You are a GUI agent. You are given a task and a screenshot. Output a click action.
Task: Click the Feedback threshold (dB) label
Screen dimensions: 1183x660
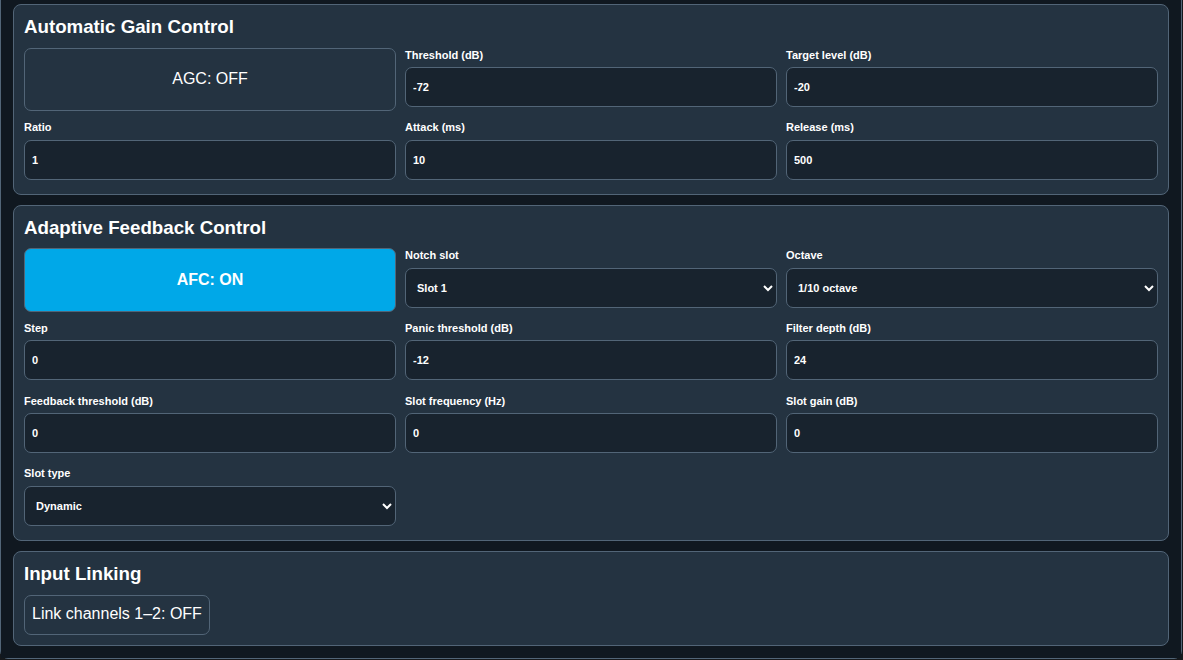point(88,401)
